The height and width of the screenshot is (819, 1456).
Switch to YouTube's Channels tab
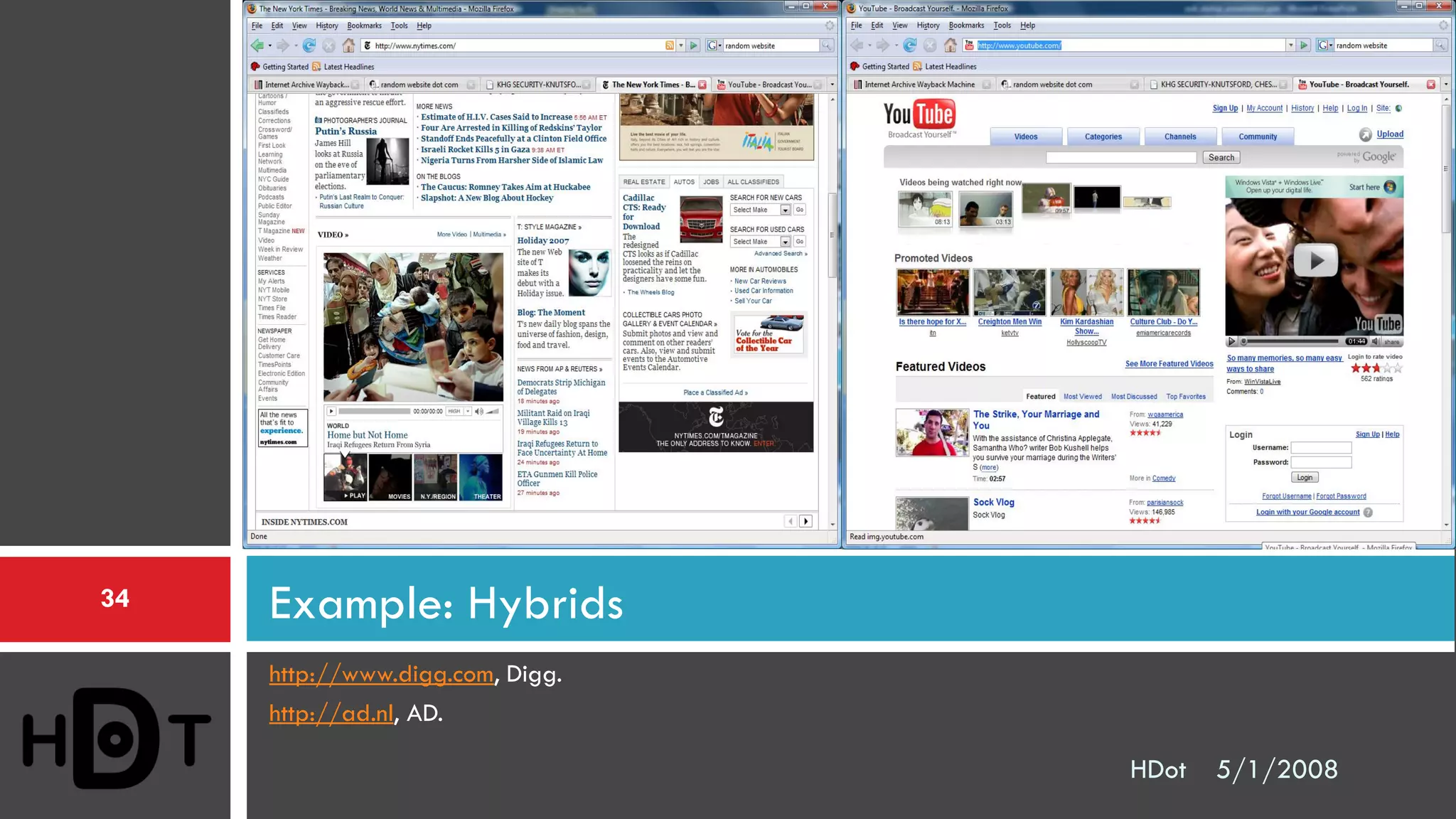1179,136
